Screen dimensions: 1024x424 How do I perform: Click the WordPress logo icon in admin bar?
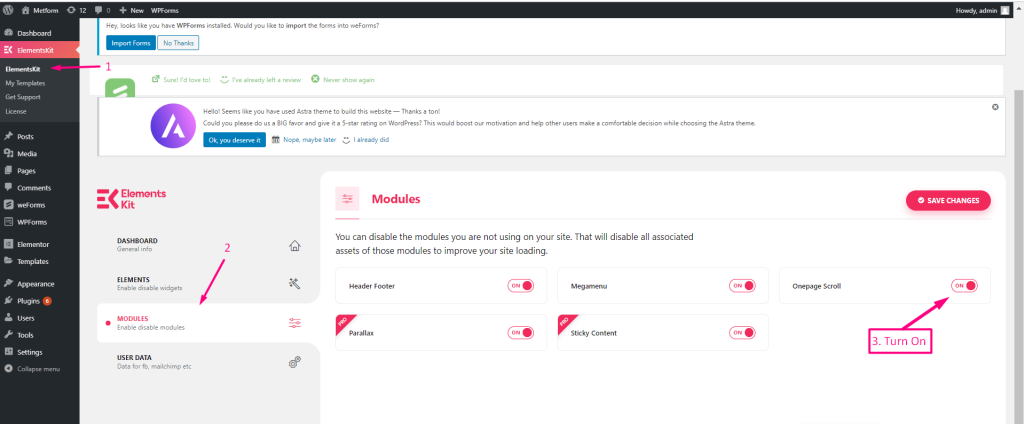[8, 10]
